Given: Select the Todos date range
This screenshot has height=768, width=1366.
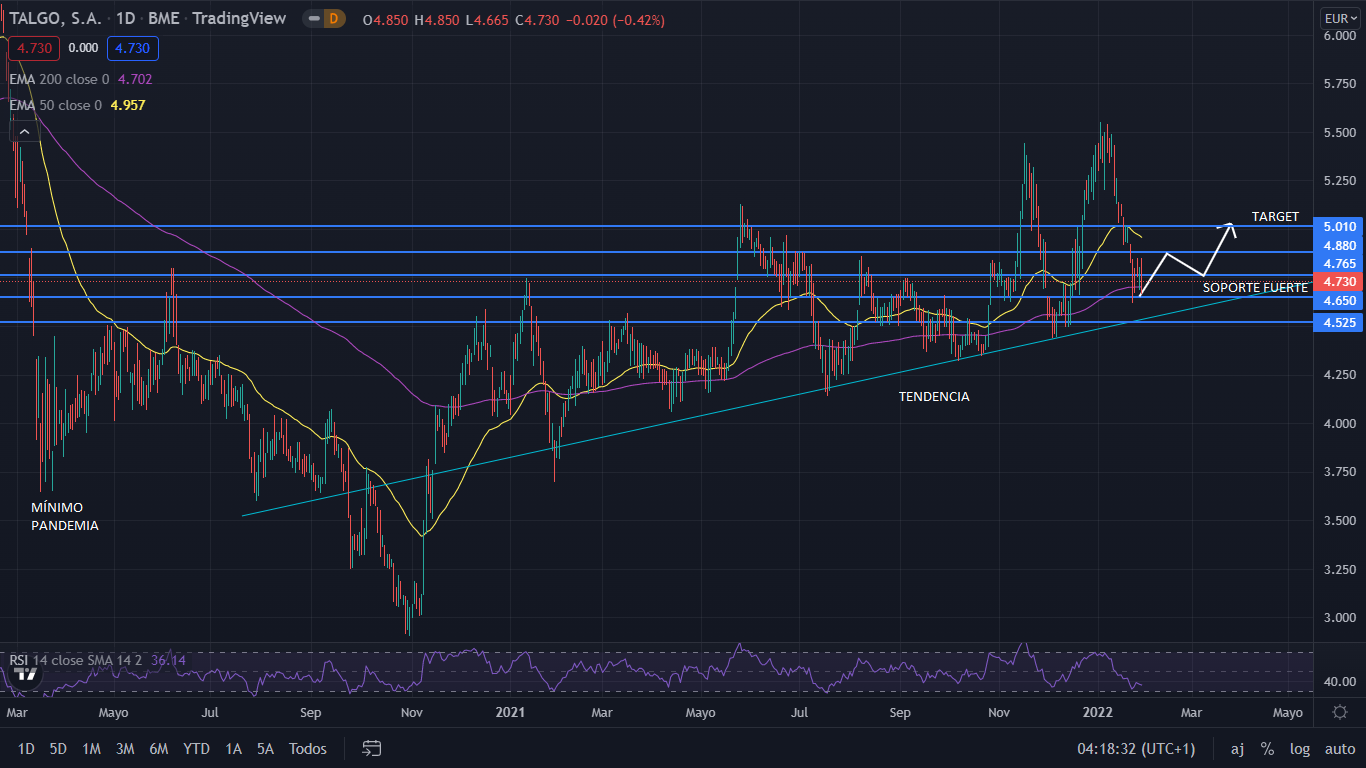Looking at the screenshot, I should pyautogui.click(x=307, y=749).
